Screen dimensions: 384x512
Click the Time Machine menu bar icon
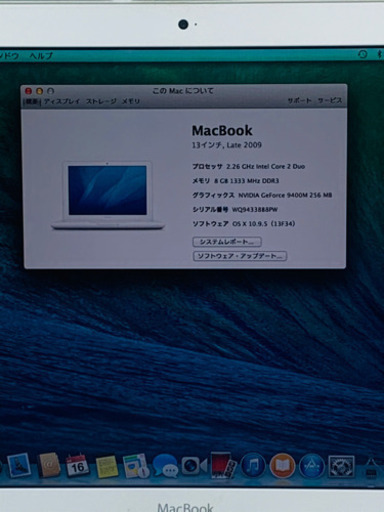pos(362,54)
